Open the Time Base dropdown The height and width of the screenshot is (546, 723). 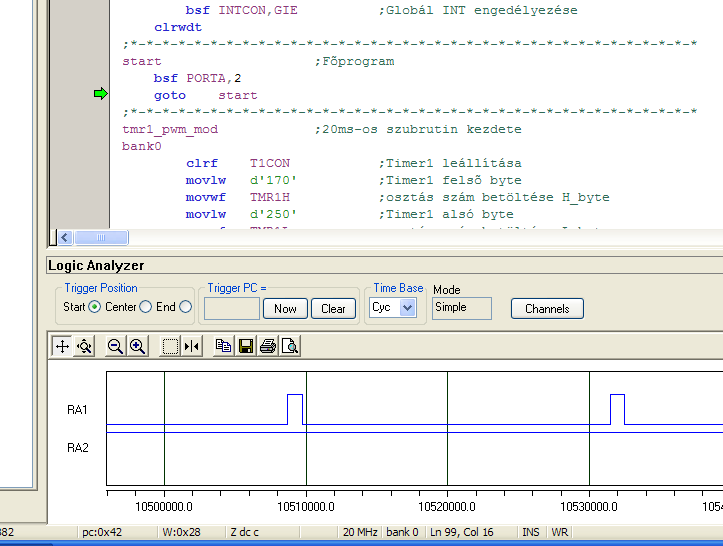[x=407, y=308]
